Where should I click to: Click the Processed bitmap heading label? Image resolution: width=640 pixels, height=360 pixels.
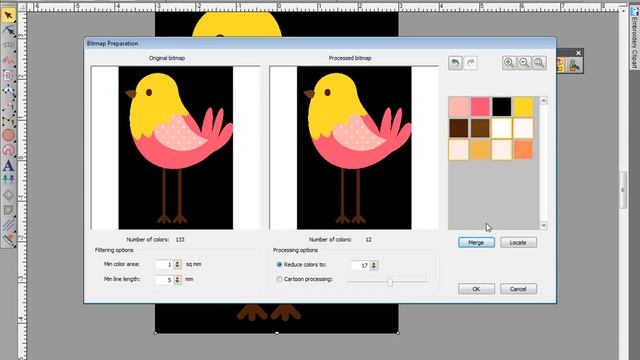click(350, 58)
